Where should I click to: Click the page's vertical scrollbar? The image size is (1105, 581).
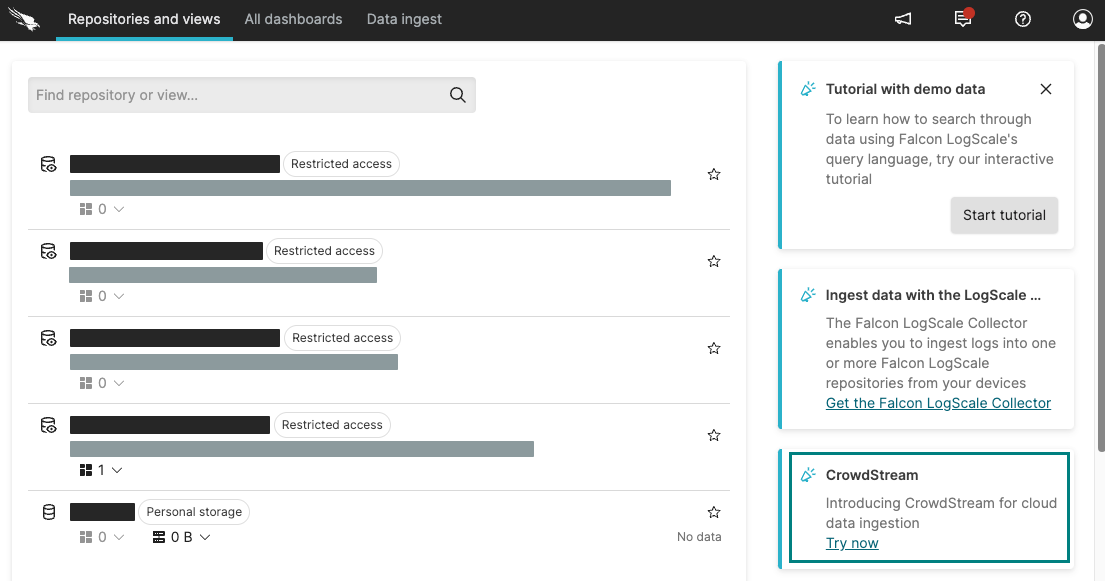click(1100, 250)
